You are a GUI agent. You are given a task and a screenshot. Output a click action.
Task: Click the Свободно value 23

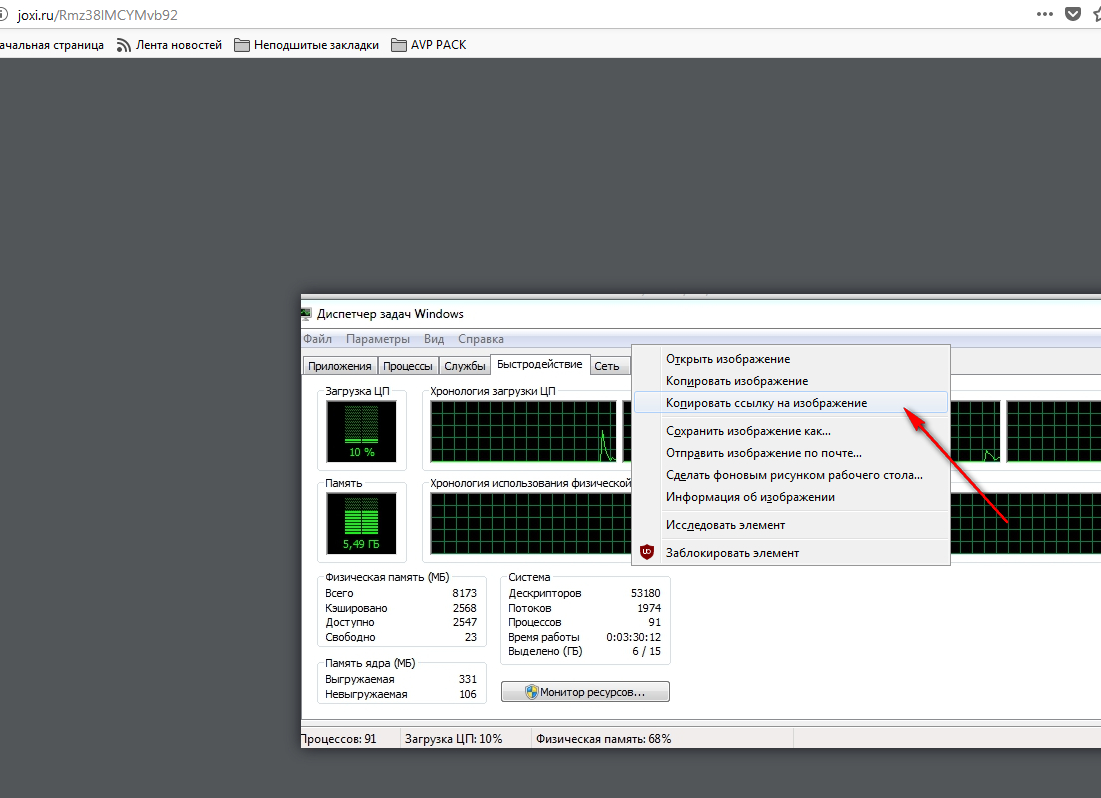tap(470, 637)
